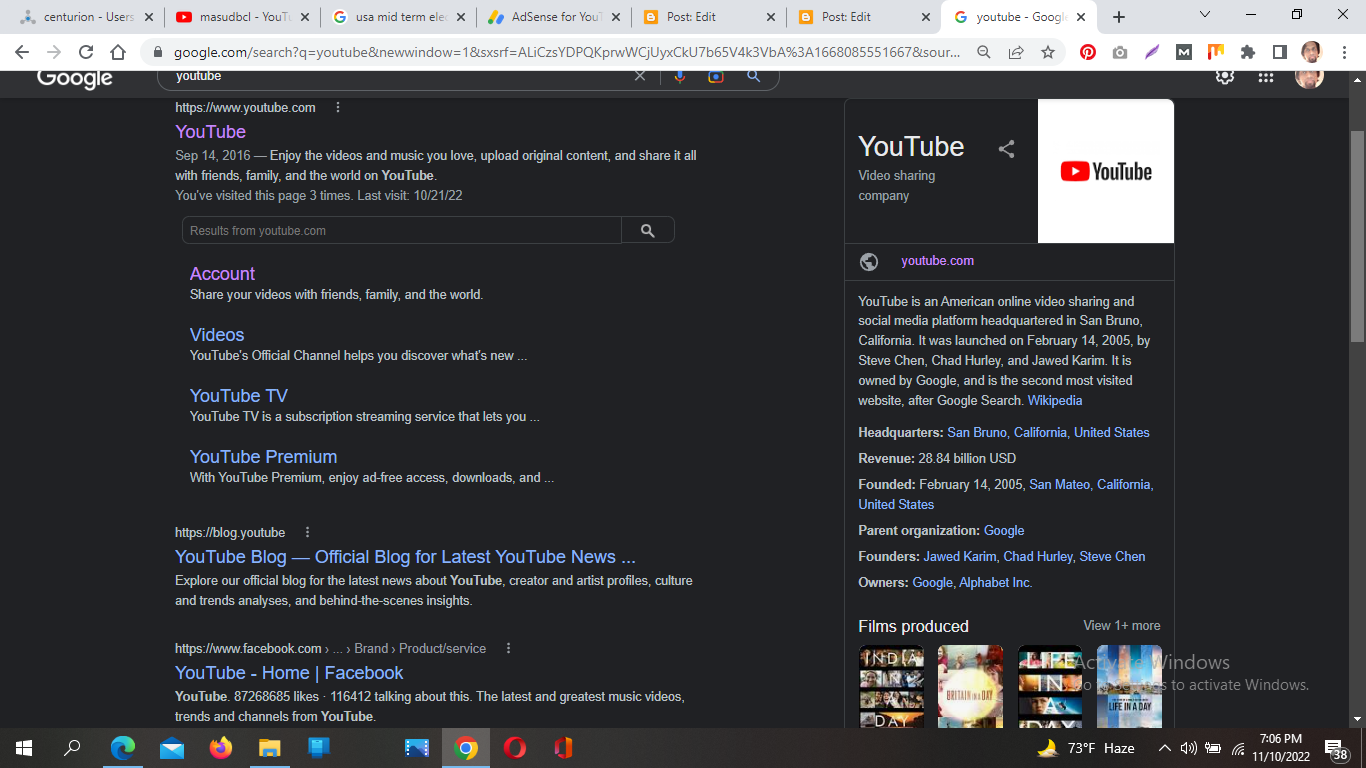The image size is (1366, 768).
Task: Open the India in a Day film thumbnail
Action: (892, 686)
